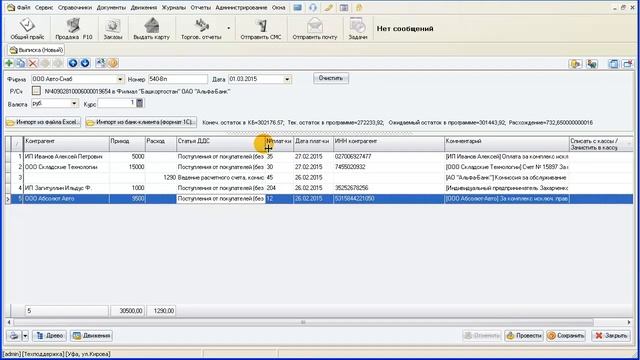Open the Журналы menu
The image size is (640, 360).
pos(173,8)
